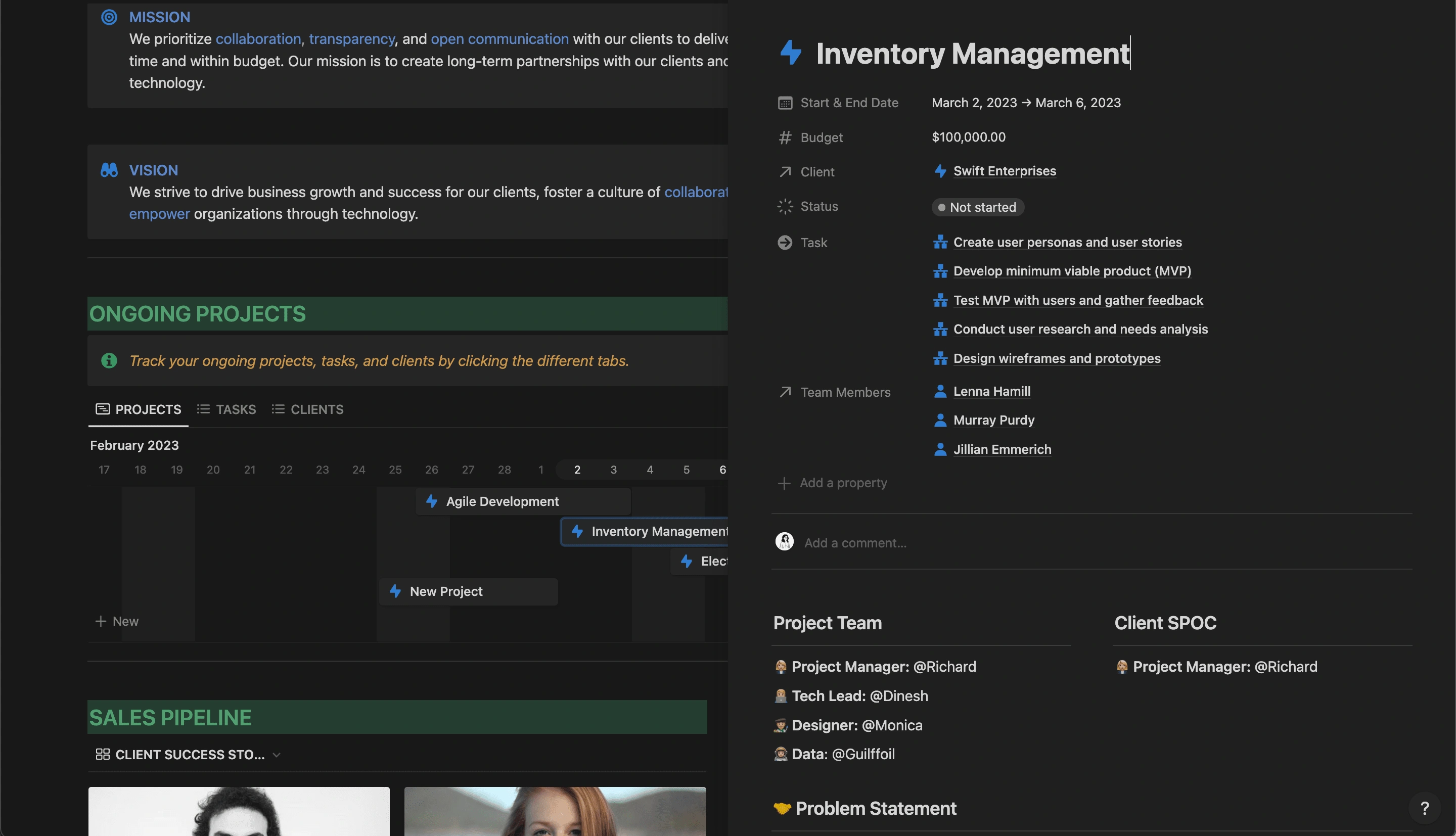The height and width of the screenshot is (836, 1456).
Task: Click the empower link in VISION text
Action: tap(159, 214)
